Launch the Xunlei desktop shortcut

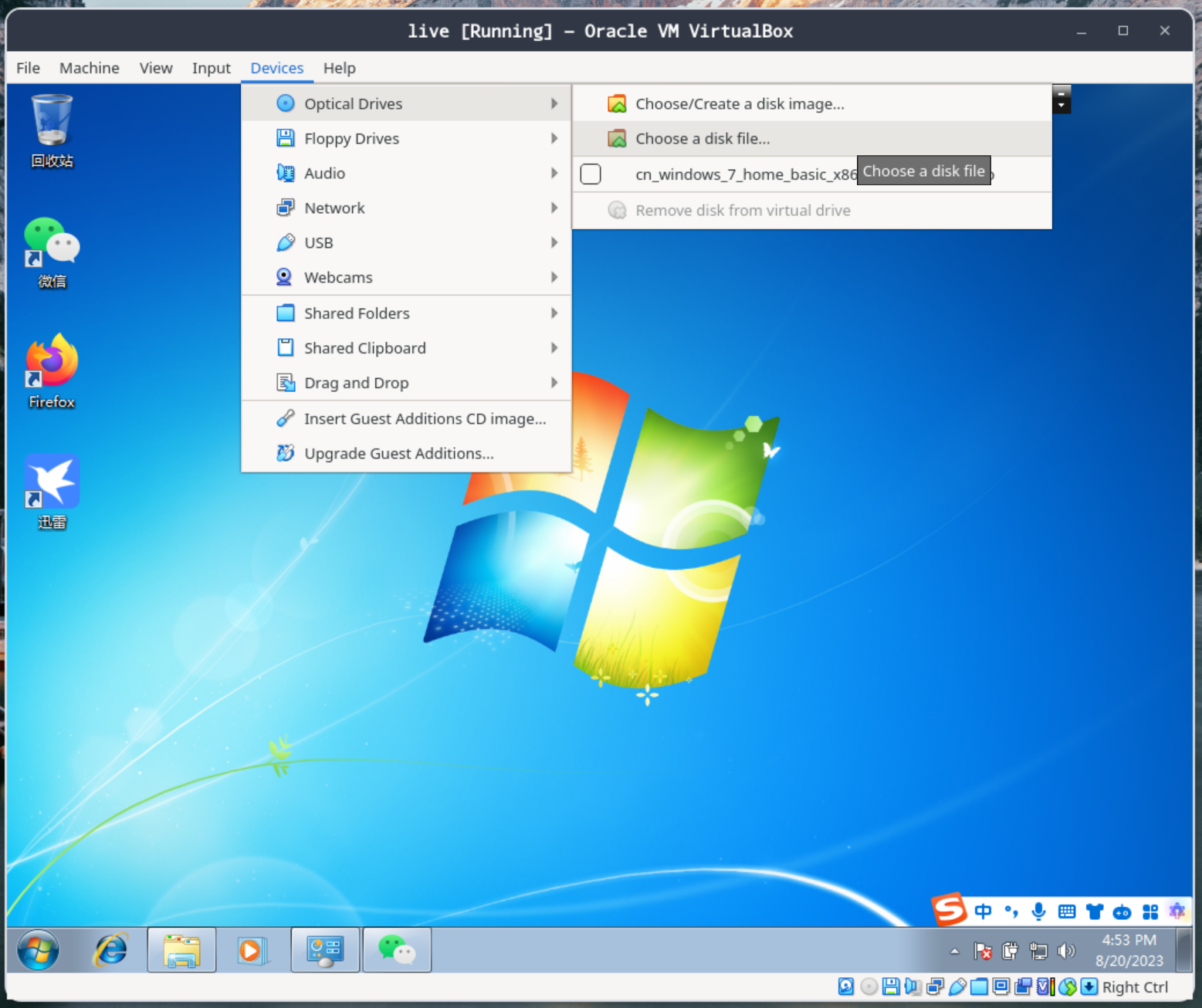[52, 492]
